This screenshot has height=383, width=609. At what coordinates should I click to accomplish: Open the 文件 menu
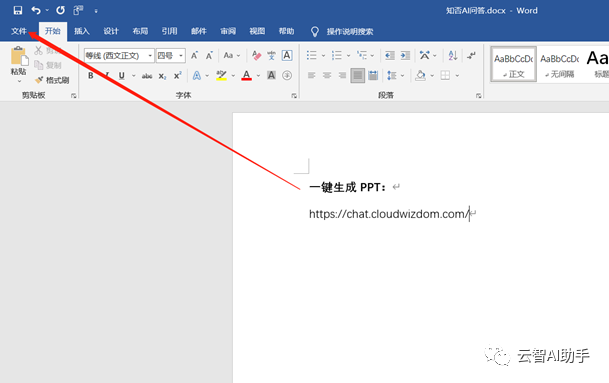coord(19,31)
